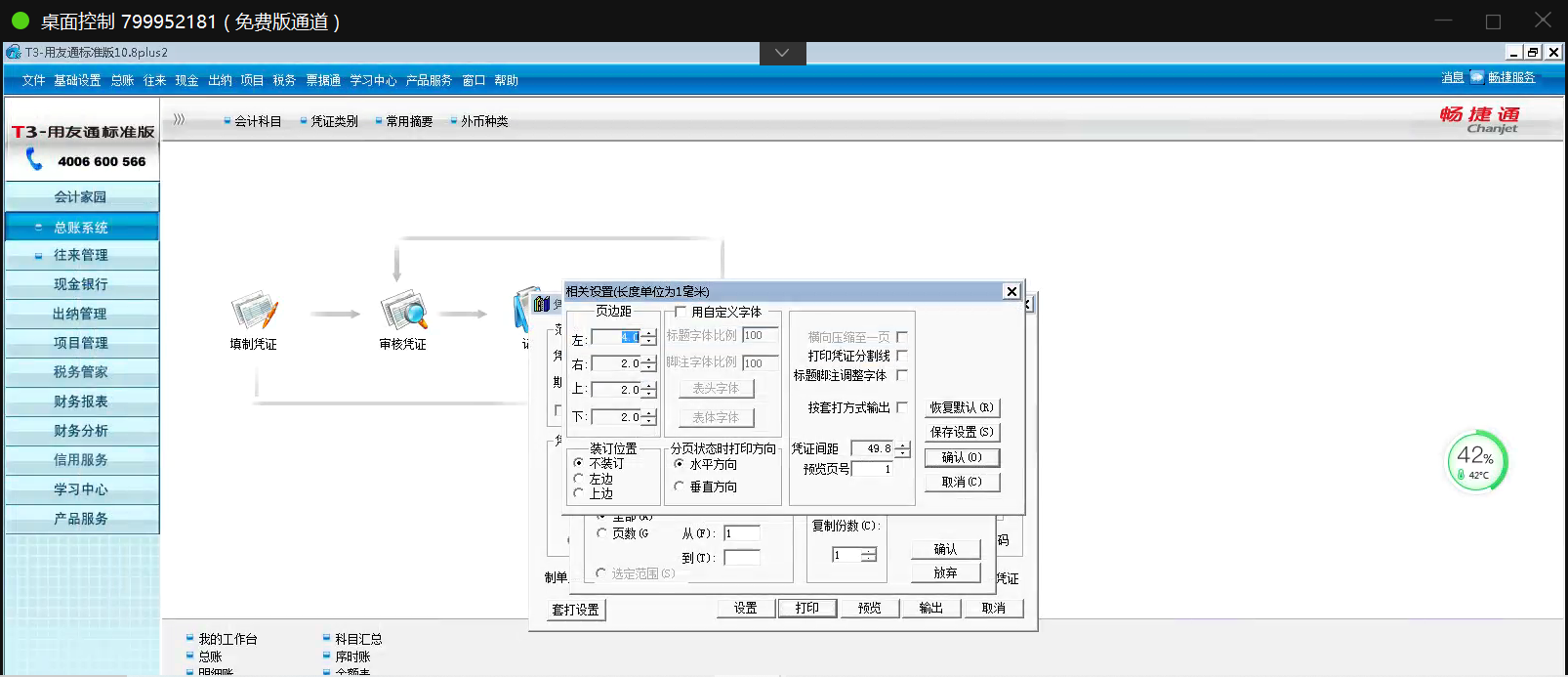Click the 填制凭证 workflow icon

(254, 312)
